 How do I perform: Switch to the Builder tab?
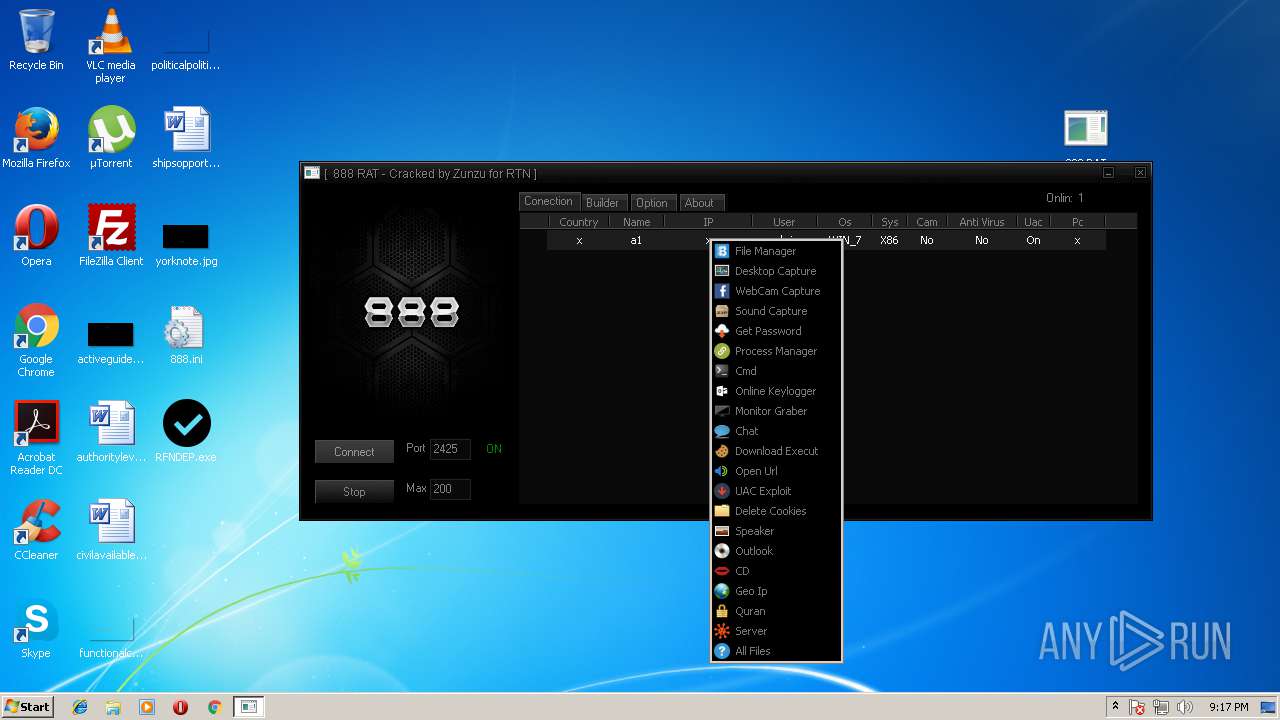coord(602,203)
